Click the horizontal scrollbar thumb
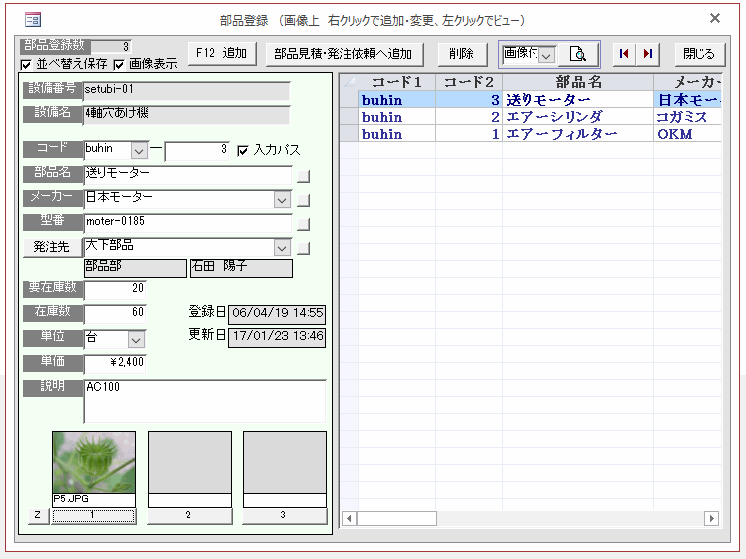The image size is (746, 559). point(397,518)
